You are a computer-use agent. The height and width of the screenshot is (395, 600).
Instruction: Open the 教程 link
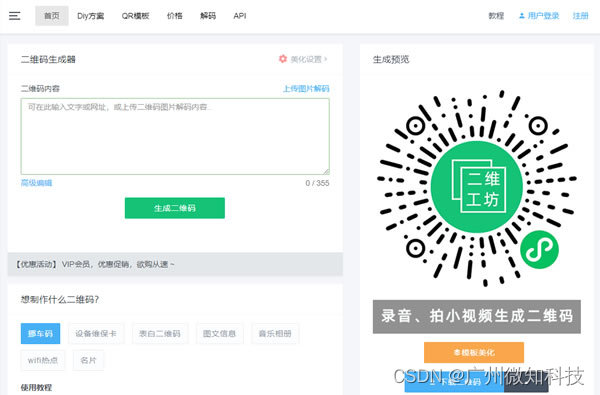coord(496,16)
